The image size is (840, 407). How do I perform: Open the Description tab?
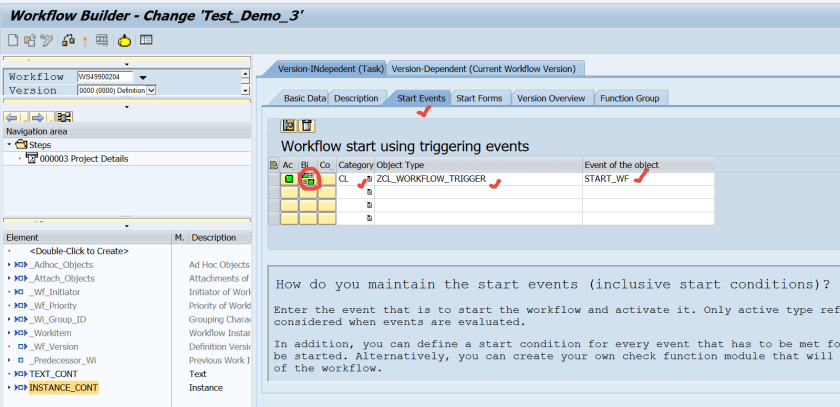tap(356, 99)
